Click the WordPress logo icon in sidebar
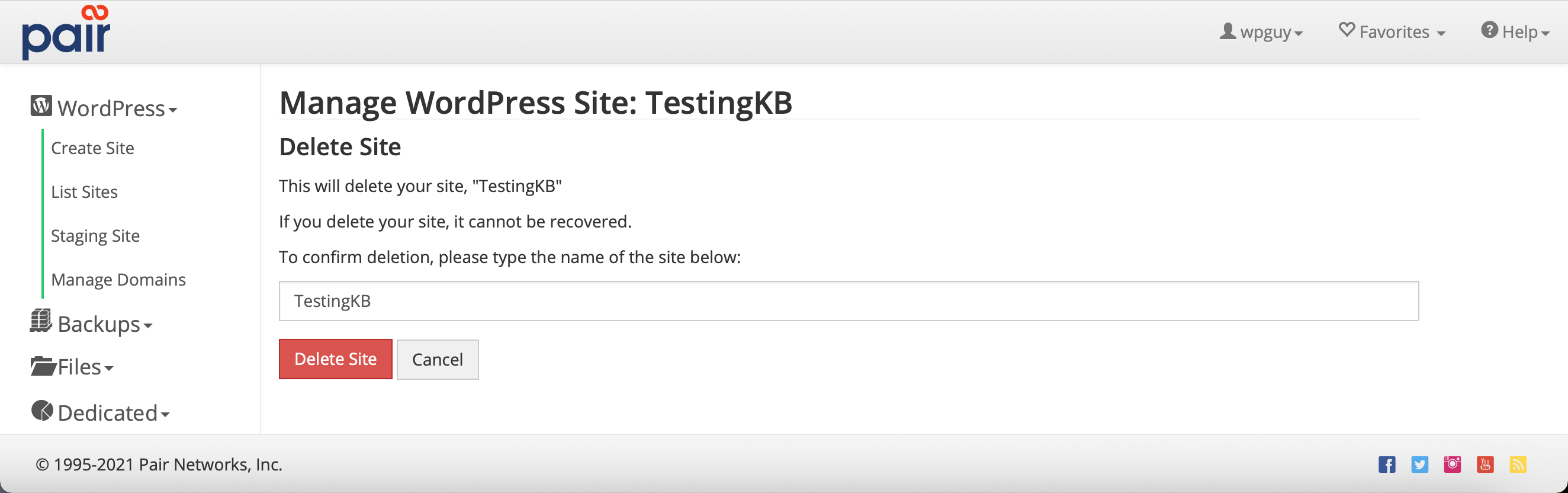Screen dimensions: 1568x493 pos(41,106)
